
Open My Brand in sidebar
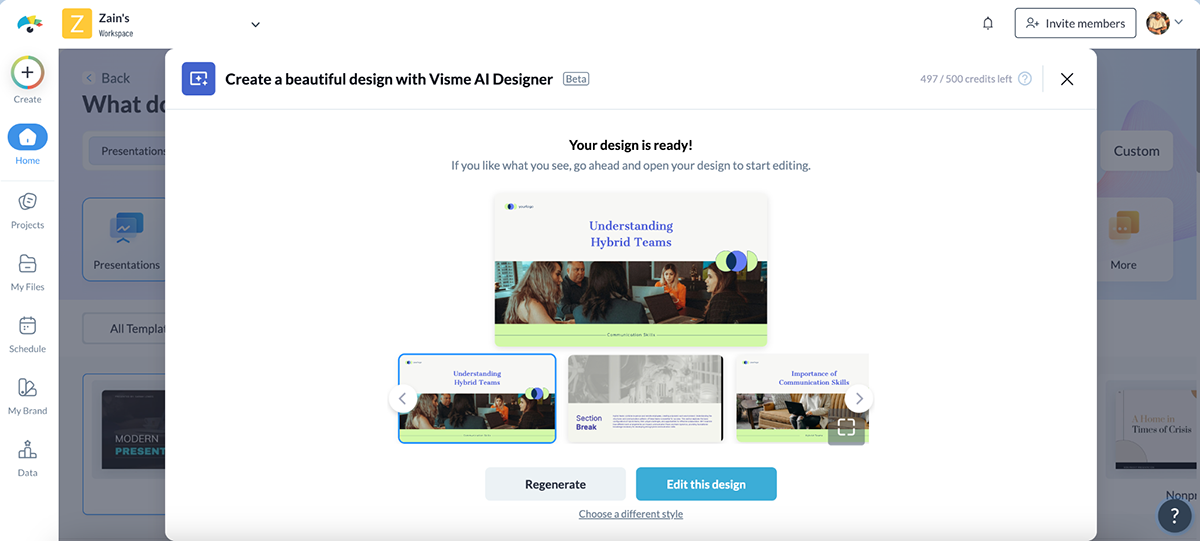(x=27, y=396)
